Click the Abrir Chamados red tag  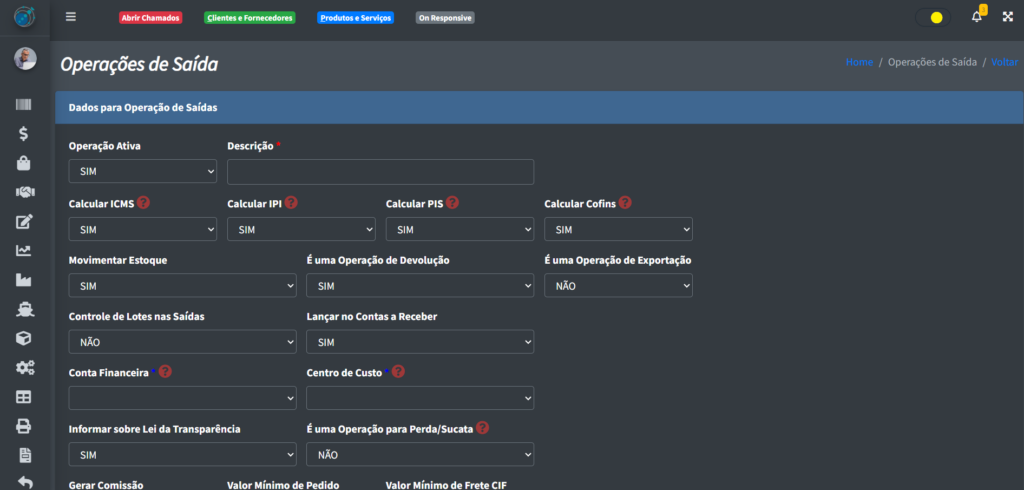point(150,18)
